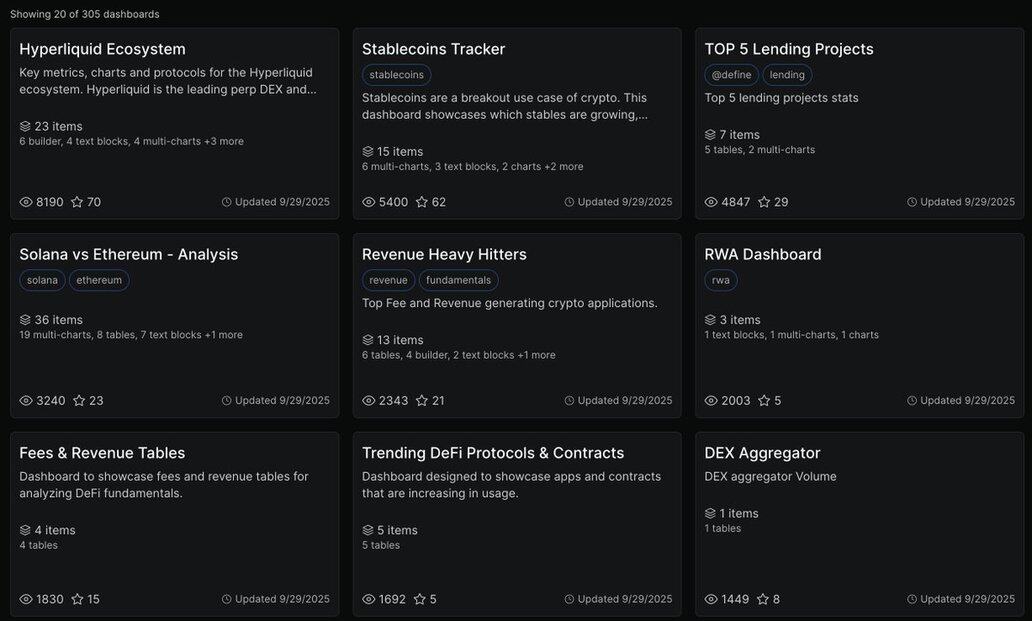1032x621 pixels.
Task: Select the @define tag
Action: pos(730,75)
